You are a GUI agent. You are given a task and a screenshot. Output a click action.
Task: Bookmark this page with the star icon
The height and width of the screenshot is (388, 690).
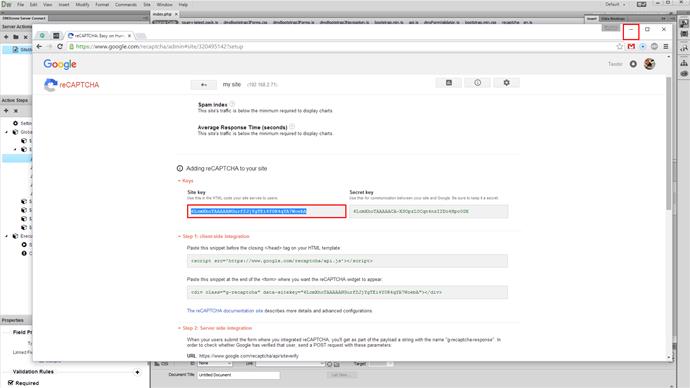pyautogui.click(x=620, y=46)
